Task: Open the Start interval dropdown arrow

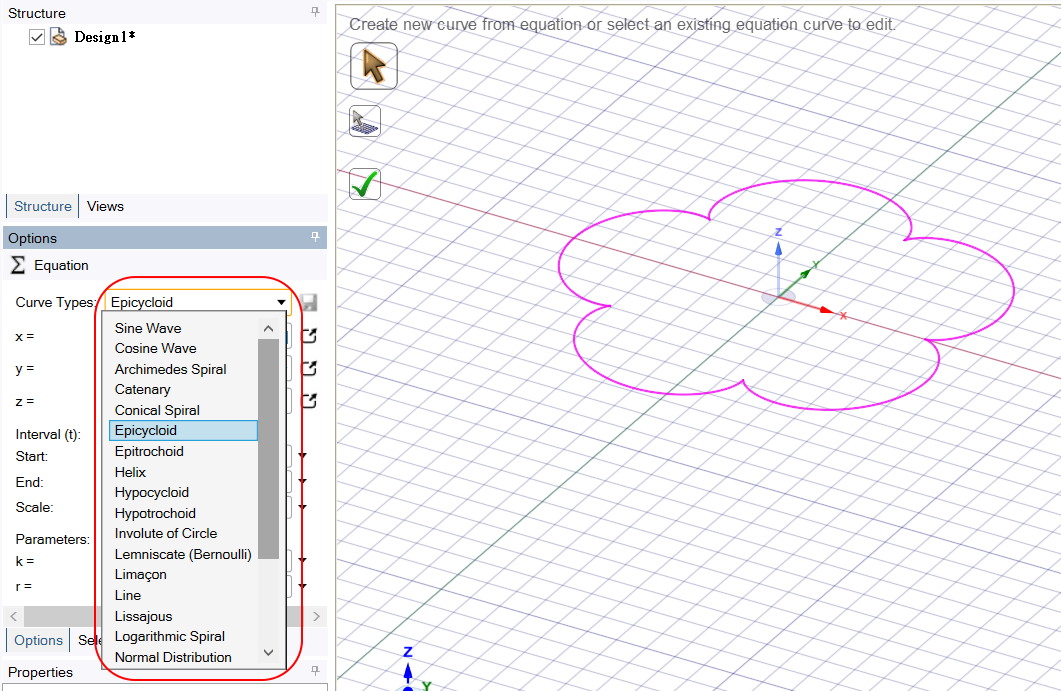Action: [x=302, y=455]
